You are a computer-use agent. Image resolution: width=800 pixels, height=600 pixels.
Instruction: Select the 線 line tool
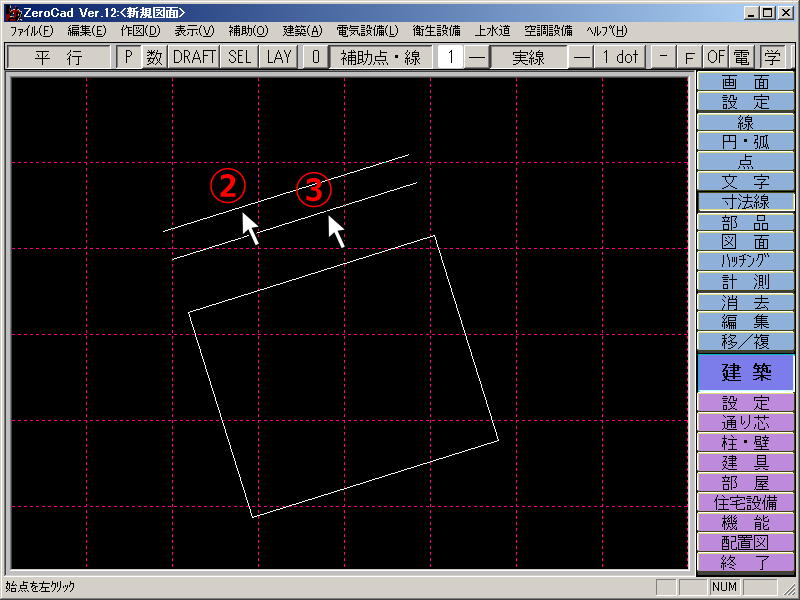pyautogui.click(x=745, y=121)
